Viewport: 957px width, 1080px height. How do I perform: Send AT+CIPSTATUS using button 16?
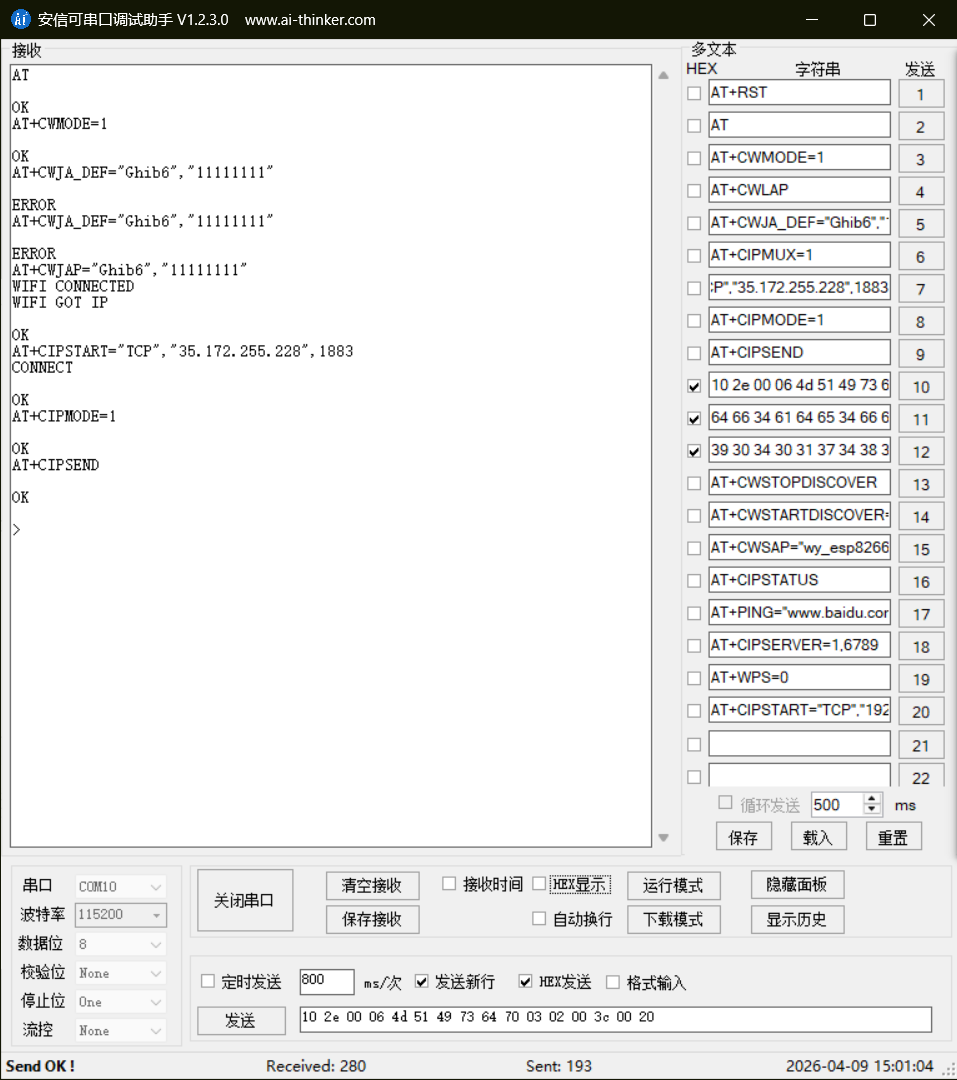(921, 582)
